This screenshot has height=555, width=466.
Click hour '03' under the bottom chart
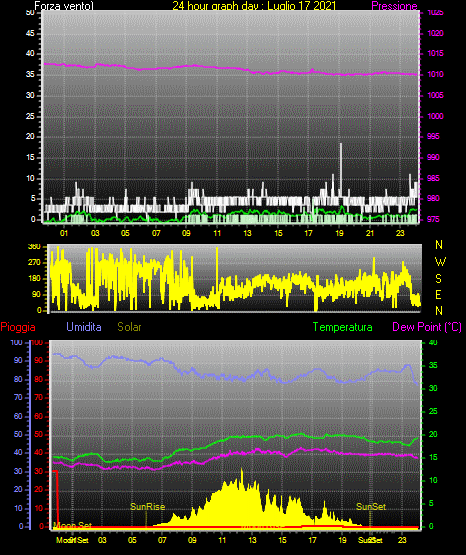click(x=102, y=540)
